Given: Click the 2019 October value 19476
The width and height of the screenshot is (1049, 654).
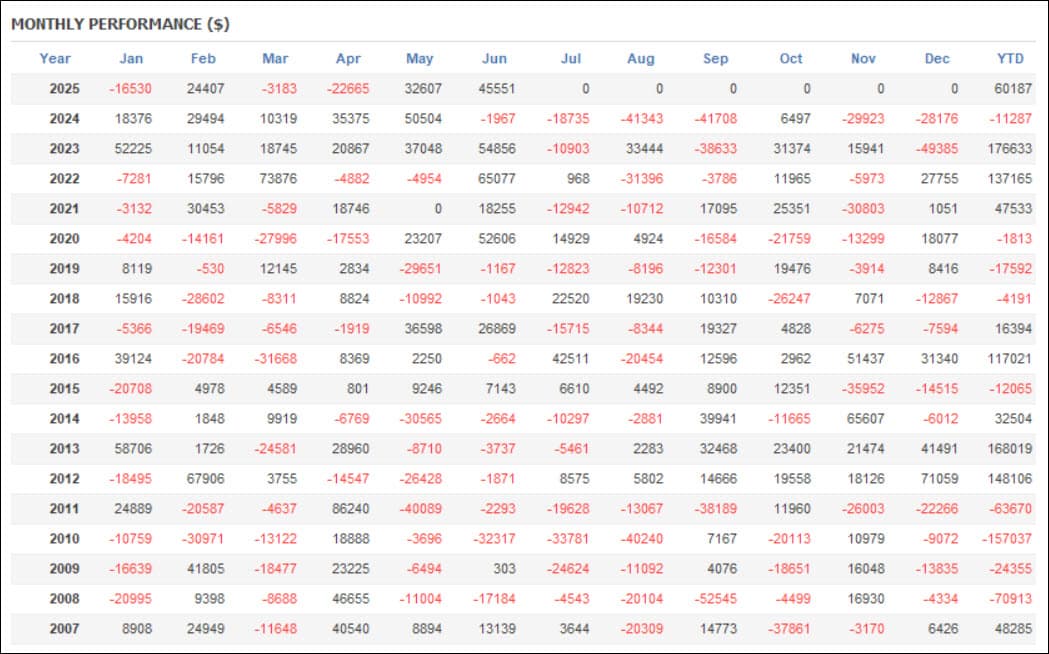Looking at the screenshot, I should coord(792,269).
